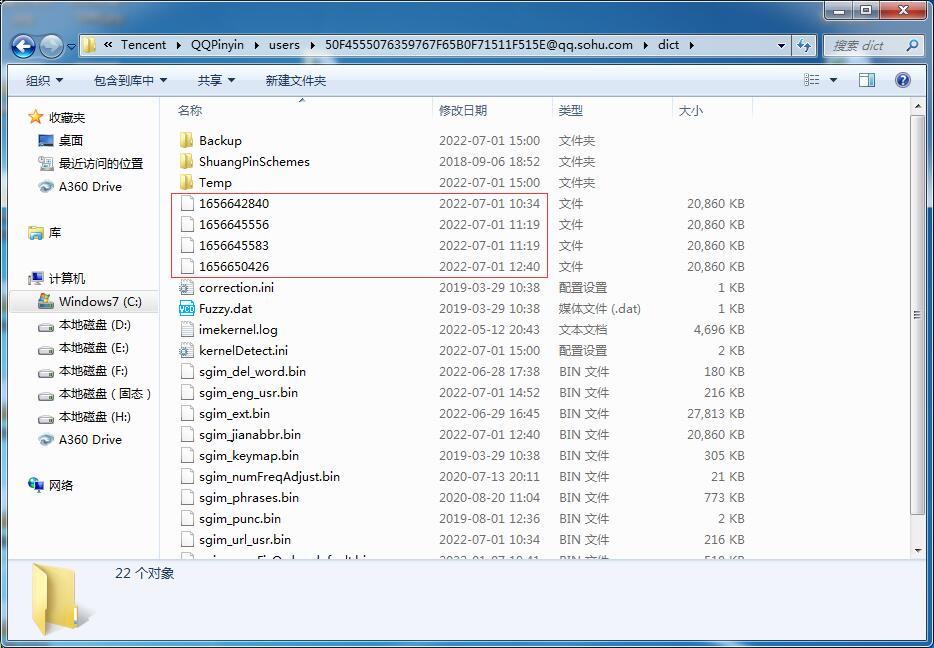934x648 pixels.
Task: Refresh the folder with the address bar refresh icon
Action: tap(806, 45)
